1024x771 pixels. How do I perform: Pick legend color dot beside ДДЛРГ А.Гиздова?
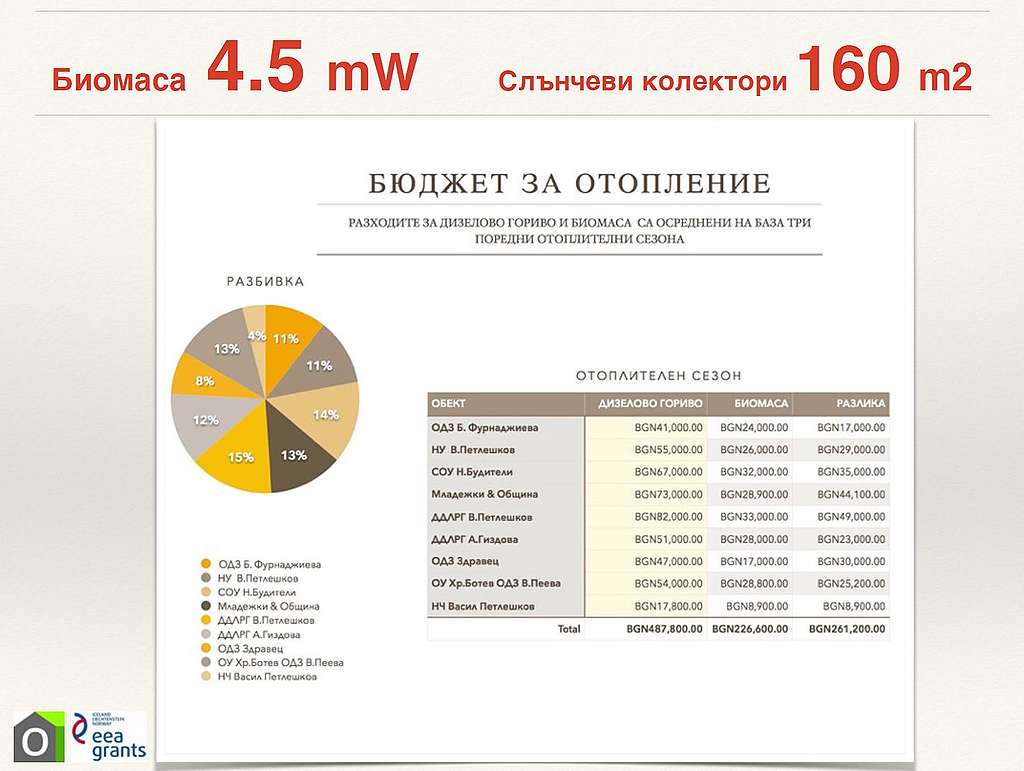206,635
